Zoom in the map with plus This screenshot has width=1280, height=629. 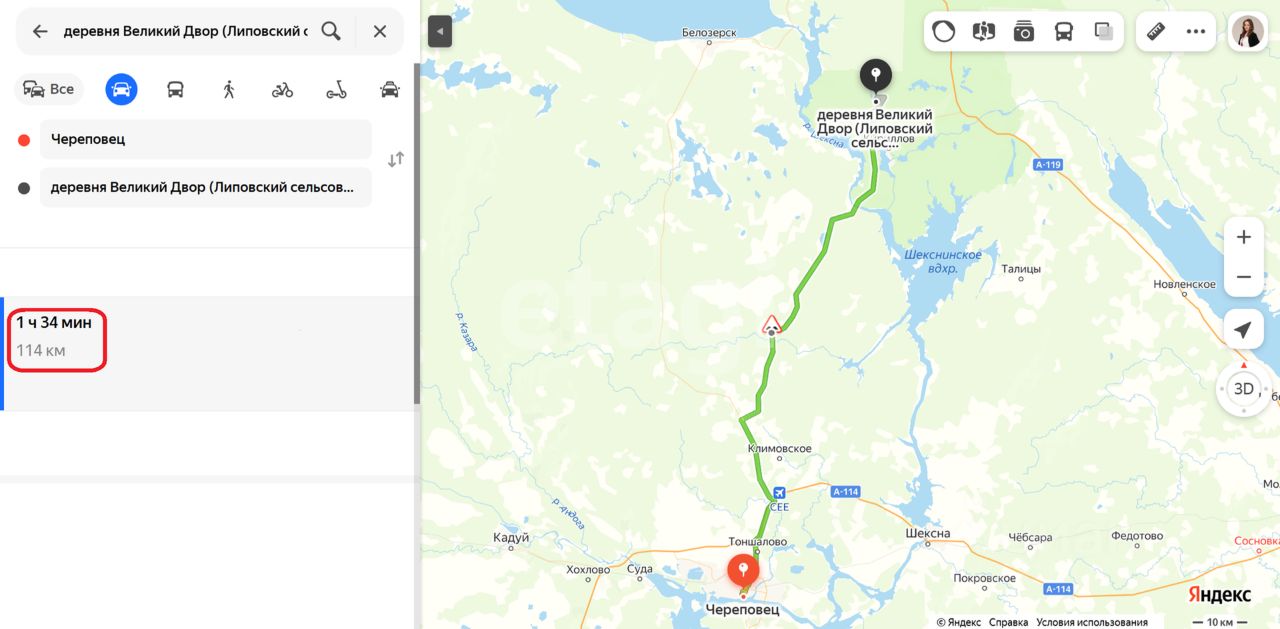point(1244,237)
